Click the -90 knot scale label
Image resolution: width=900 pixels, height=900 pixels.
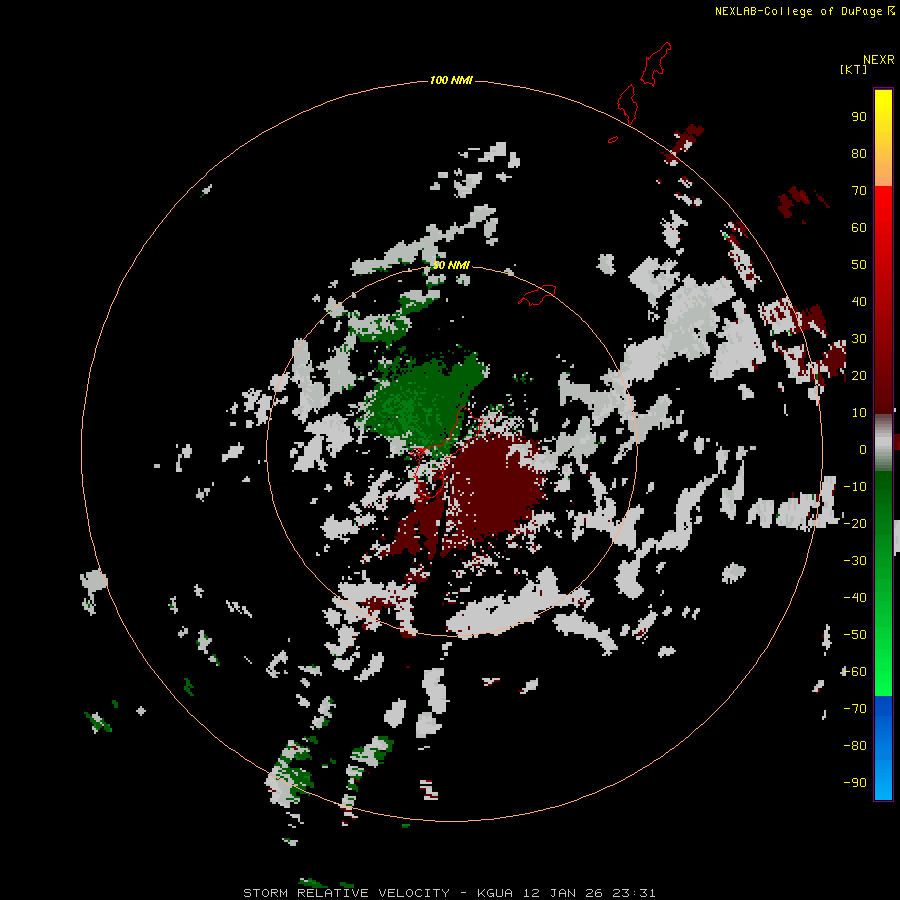[x=855, y=783]
